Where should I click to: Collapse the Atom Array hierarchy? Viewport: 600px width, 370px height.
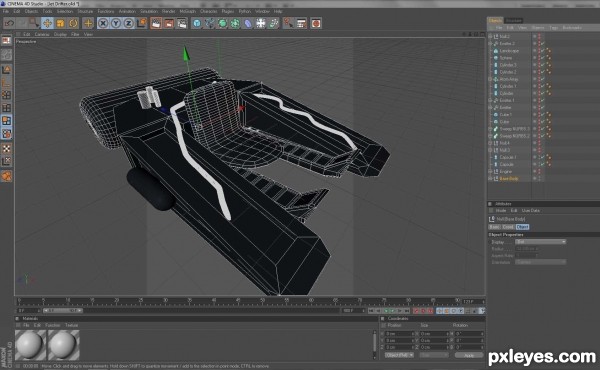coord(491,79)
